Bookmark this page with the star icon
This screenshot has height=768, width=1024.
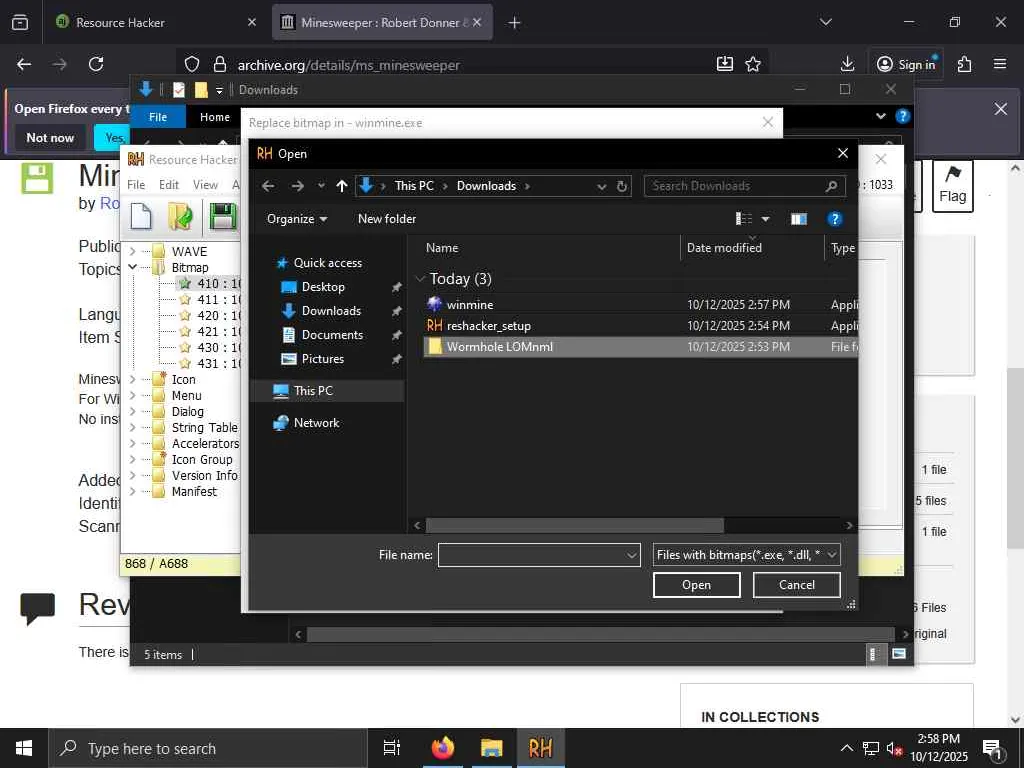coord(753,64)
